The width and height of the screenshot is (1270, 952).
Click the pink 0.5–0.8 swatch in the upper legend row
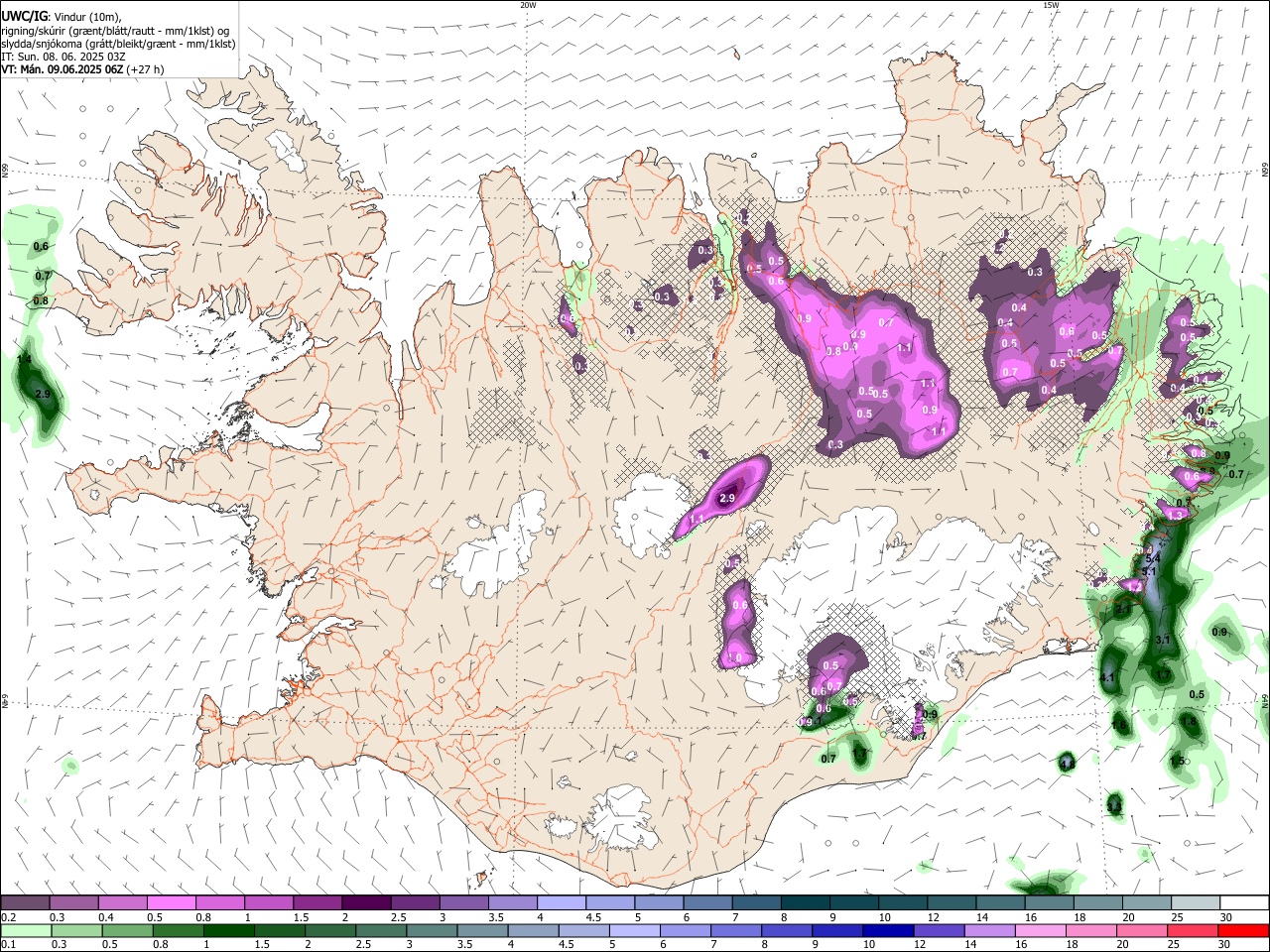pyautogui.click(x=171, y=902)
